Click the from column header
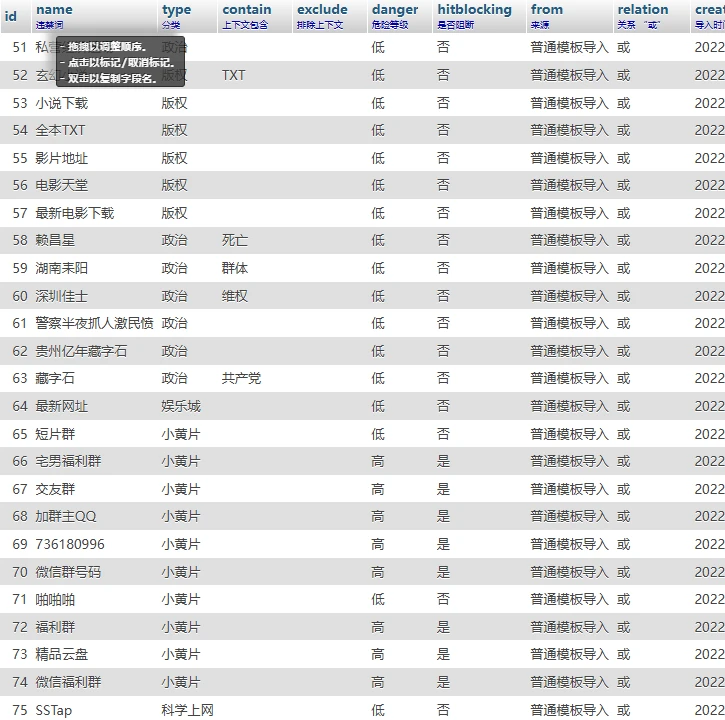Image resolution: width=725 pixels, height=720 pixels. tap(547, 10)
